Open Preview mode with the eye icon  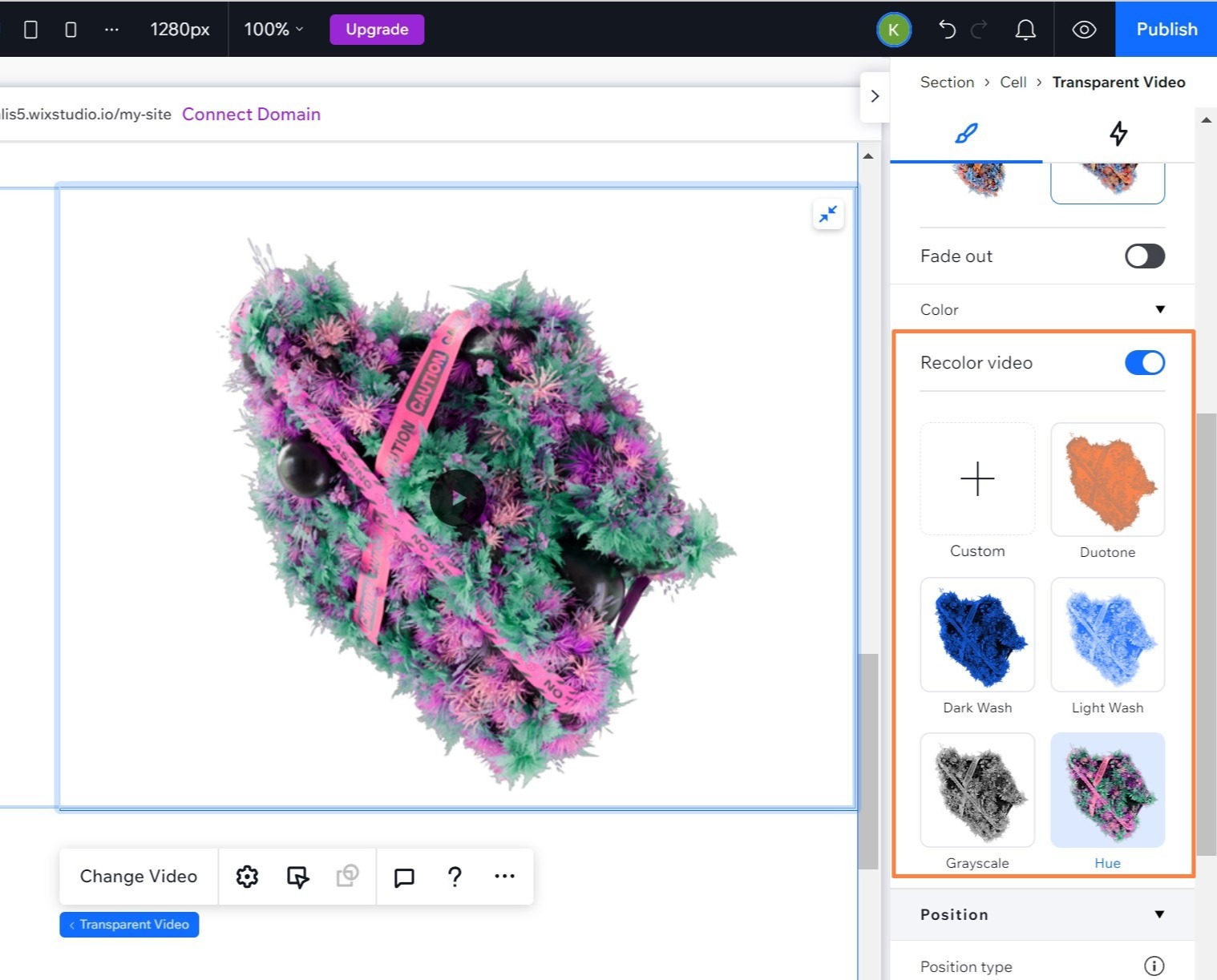[1084, 29]
